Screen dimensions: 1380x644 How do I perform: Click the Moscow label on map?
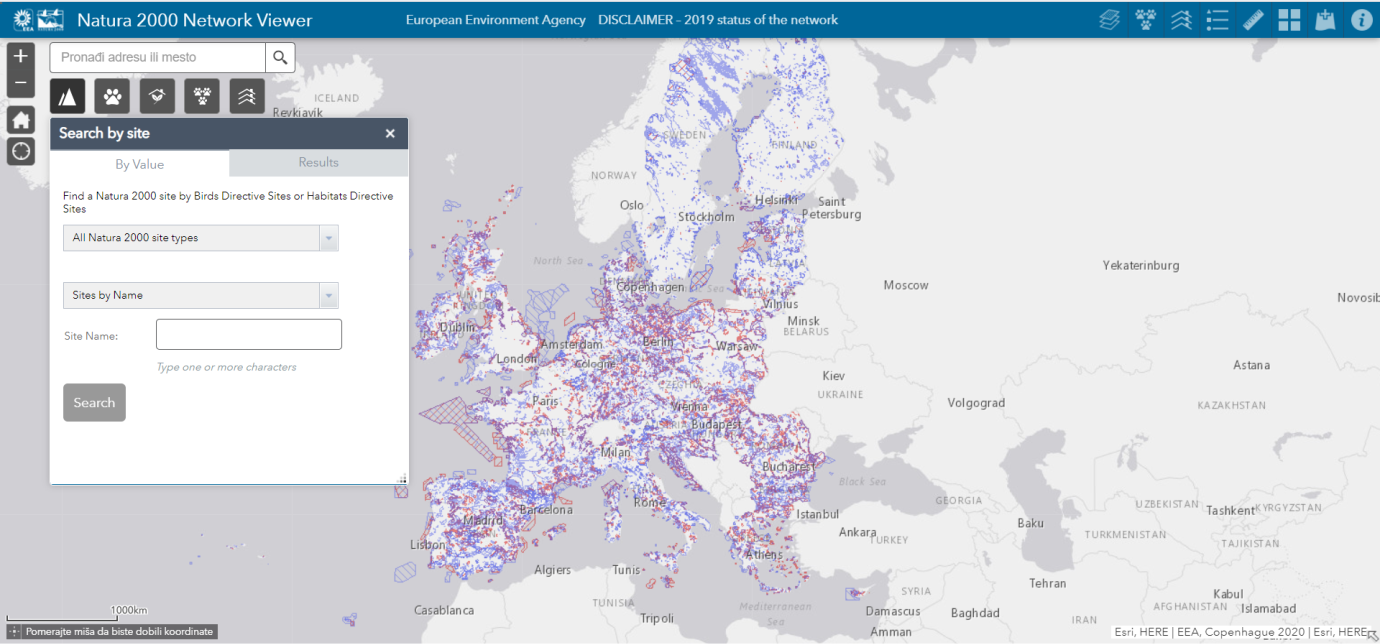click(906, 285)
